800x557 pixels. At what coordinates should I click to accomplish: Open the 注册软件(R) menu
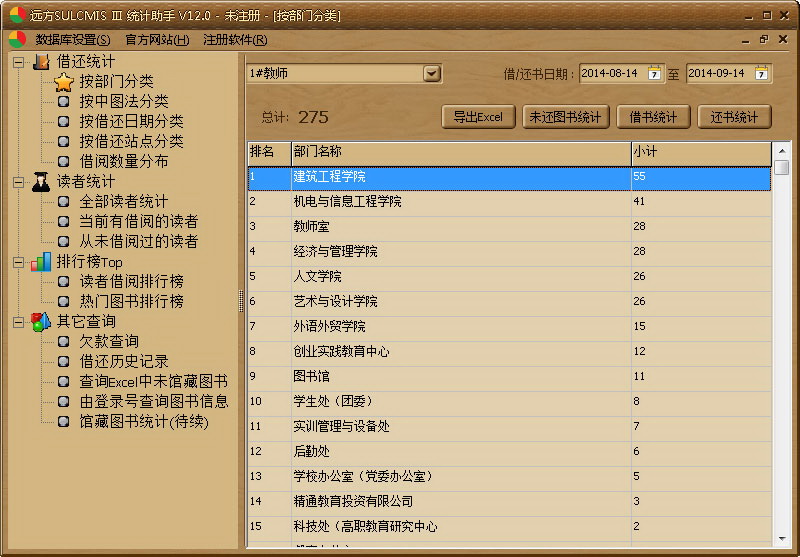pyautogui.click(x=235, y=40)
